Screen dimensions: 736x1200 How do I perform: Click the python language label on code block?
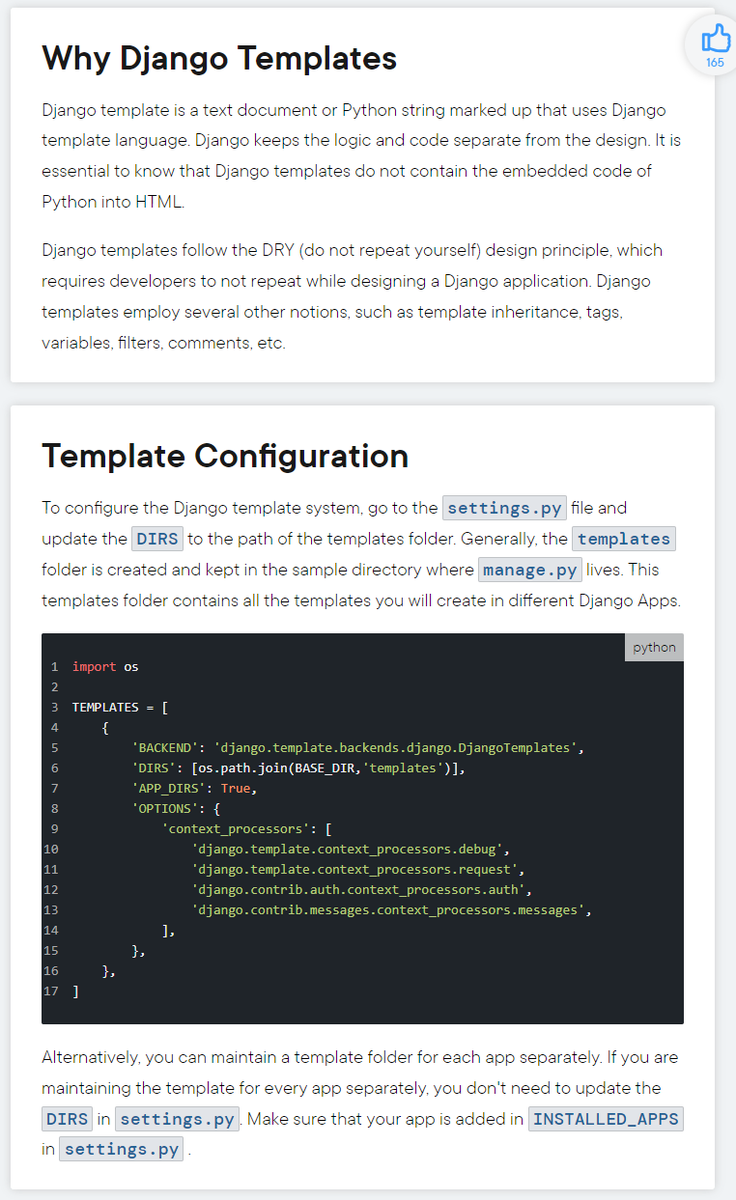click(x=654, y=647)
